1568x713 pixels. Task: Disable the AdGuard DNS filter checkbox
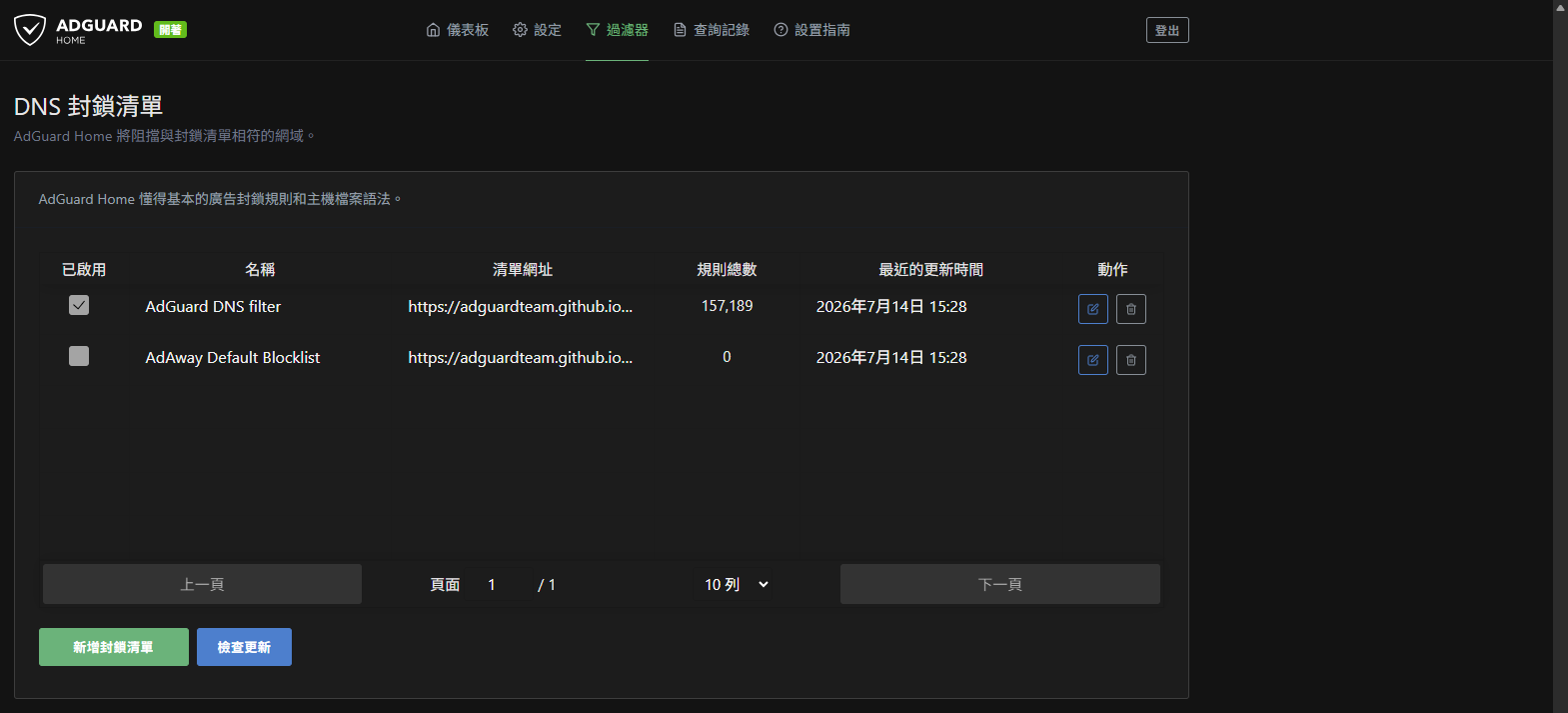tap(79, 305)
